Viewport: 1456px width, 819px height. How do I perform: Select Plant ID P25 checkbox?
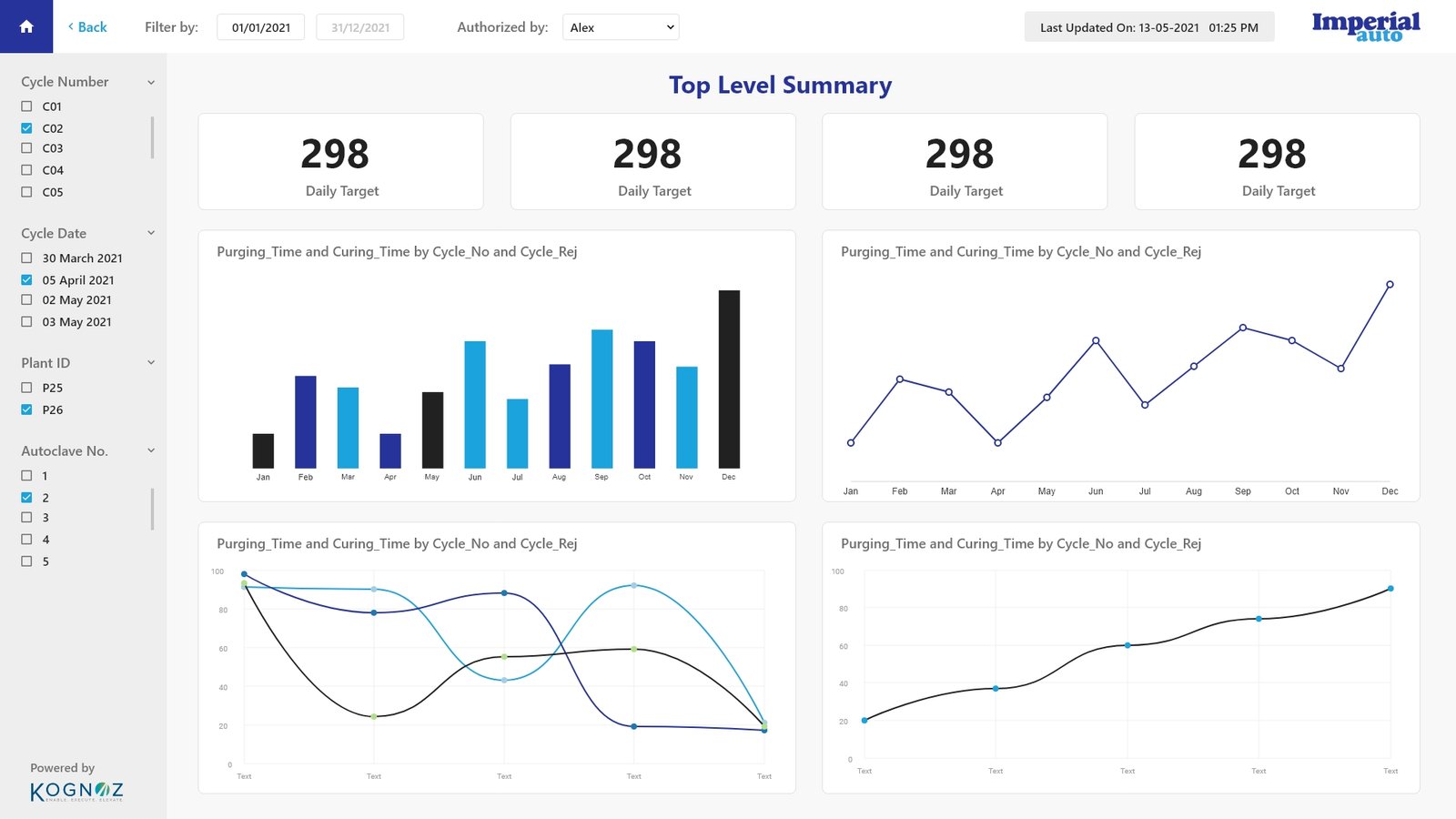tap(26, 388)
